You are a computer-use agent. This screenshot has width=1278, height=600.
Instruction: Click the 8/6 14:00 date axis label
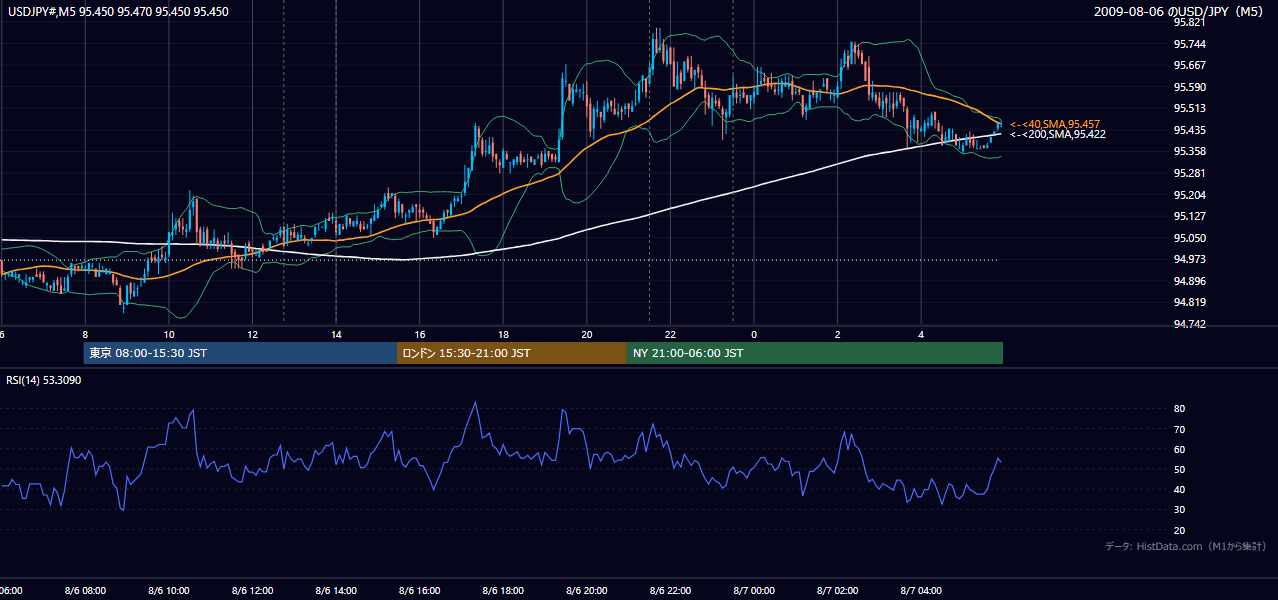click(x=337, y=591)
